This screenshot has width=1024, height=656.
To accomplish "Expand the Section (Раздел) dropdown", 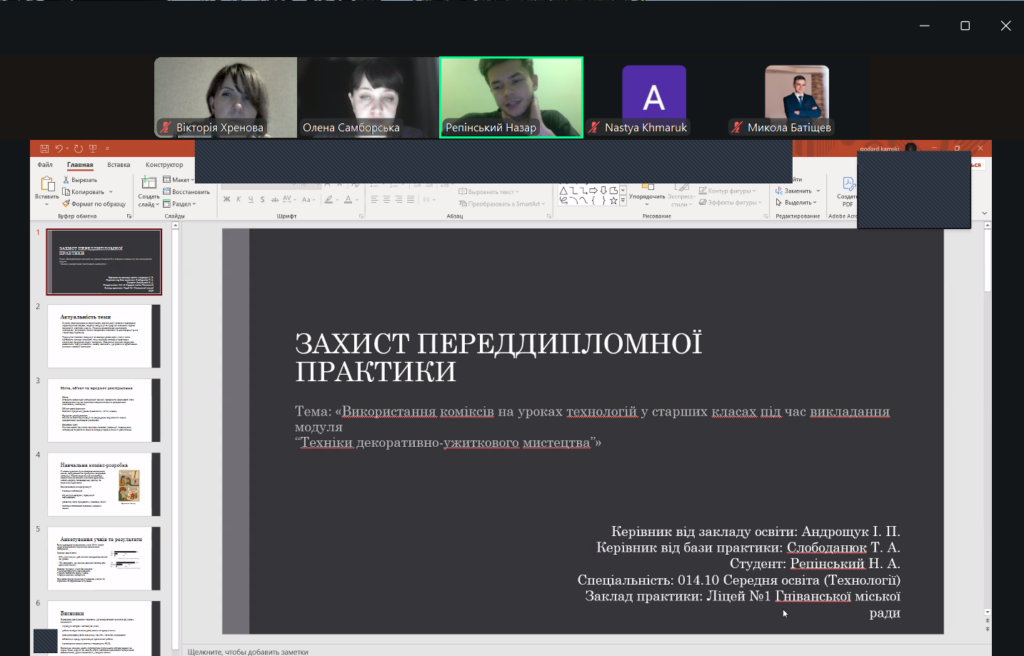I will coord(183,203).
